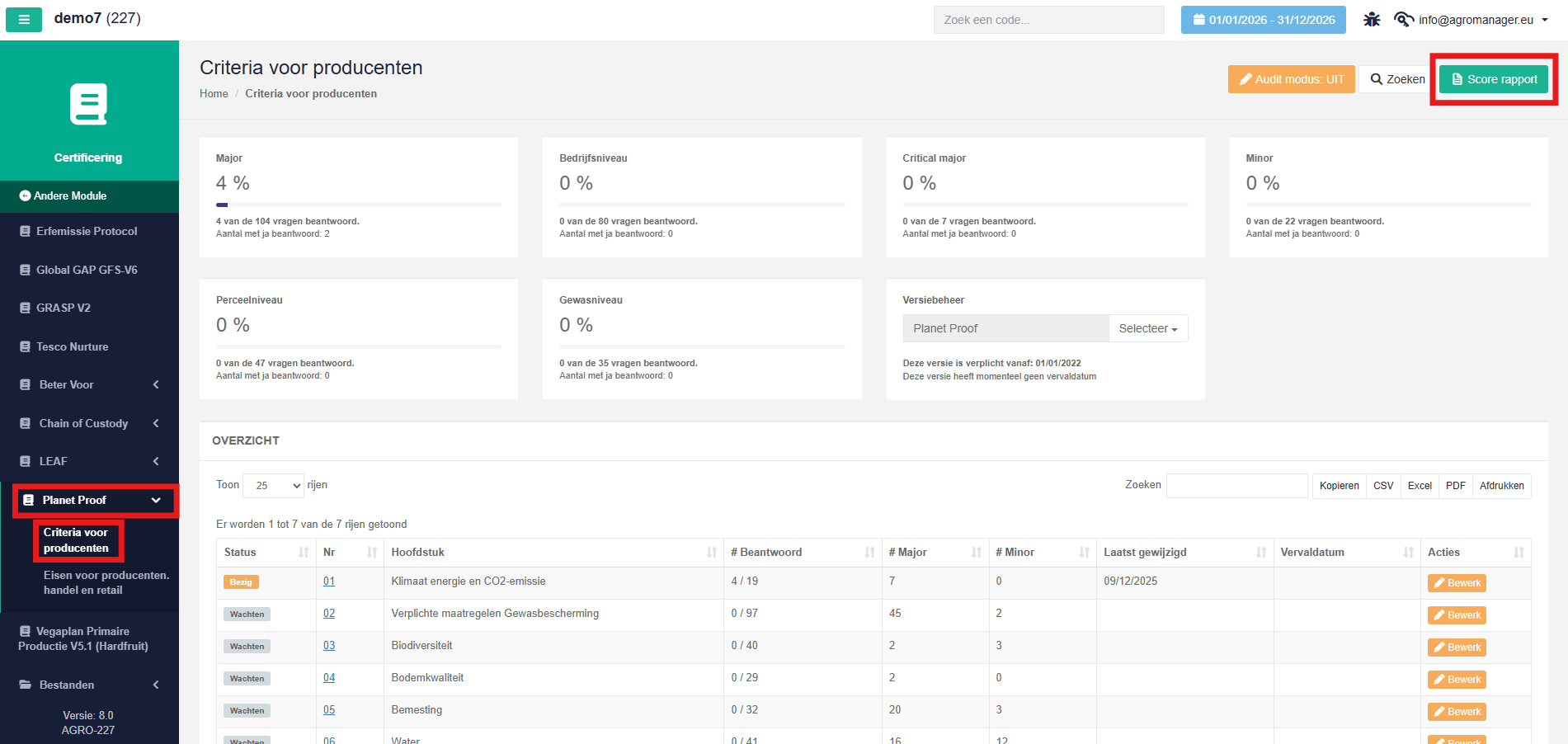Focus the table Zoeken filter field
The height and width of the screenshot is (744, 1568).
pos(1237,486)
